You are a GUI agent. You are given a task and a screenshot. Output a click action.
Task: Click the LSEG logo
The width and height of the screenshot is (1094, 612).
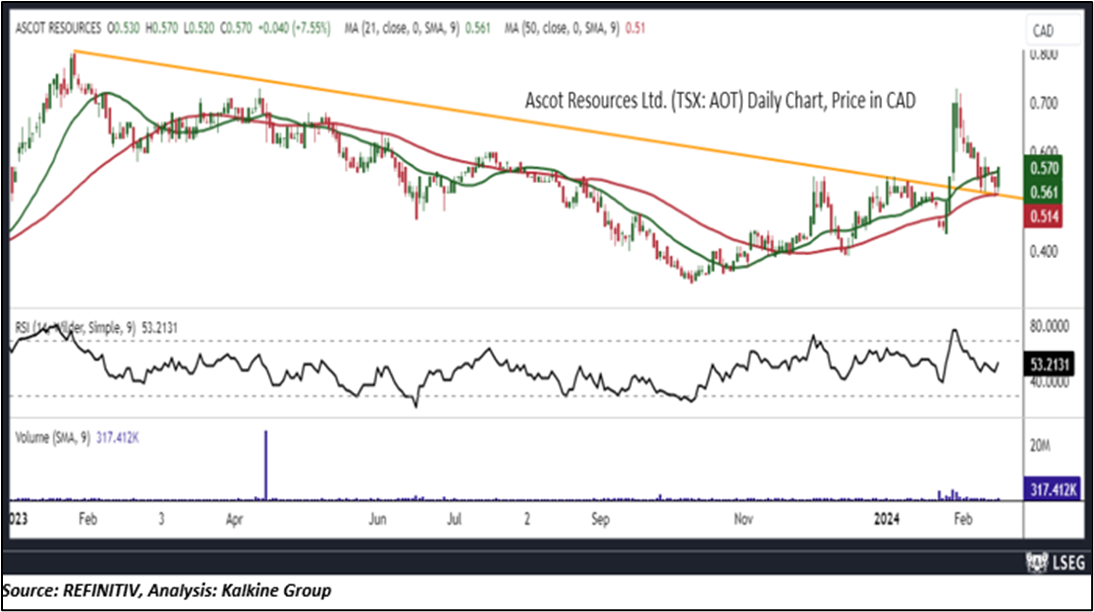click(x=1056, y=562)
